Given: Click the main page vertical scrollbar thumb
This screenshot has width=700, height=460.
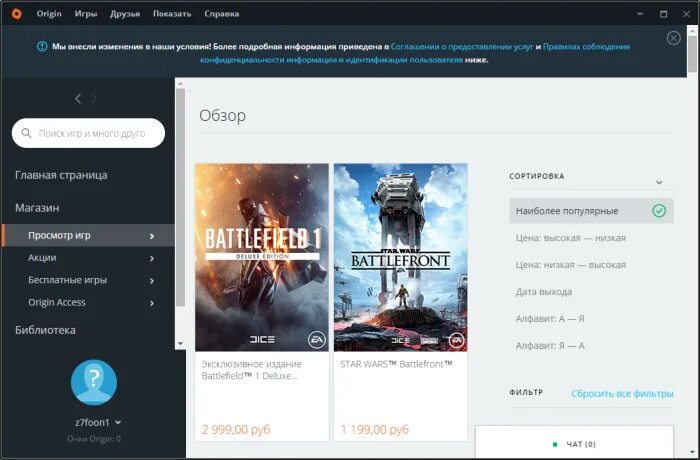Looking at the screenshot, I should 692,54.
